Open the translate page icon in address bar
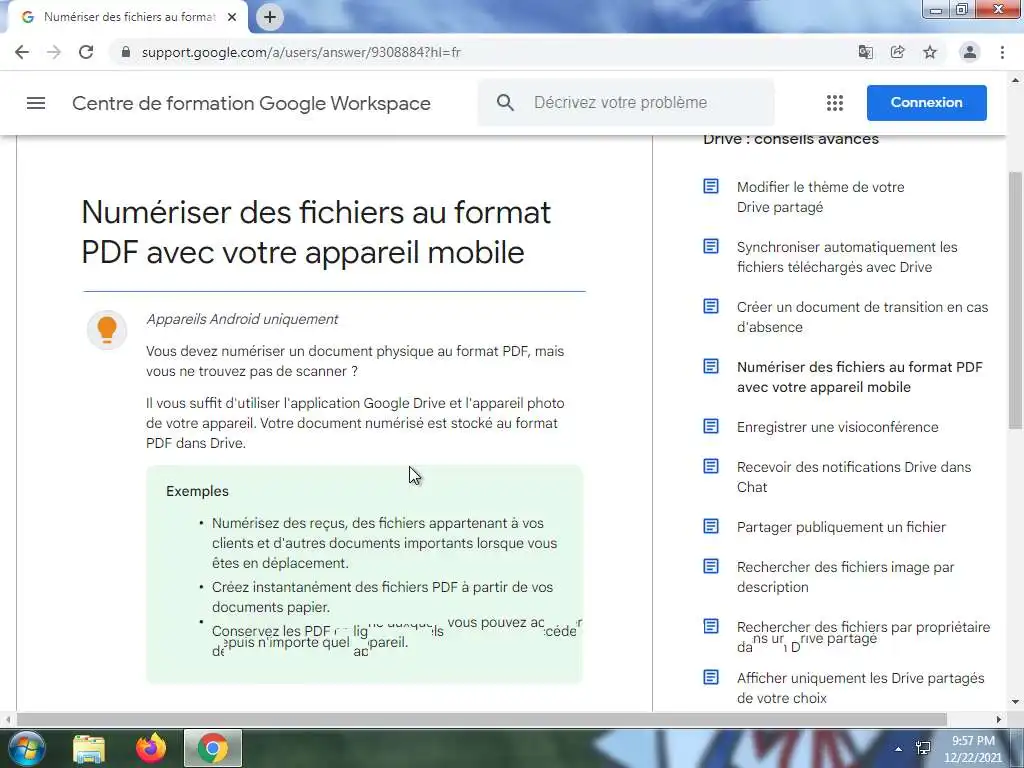Screen dimensions: 1024x768 (x=865, y=52)
